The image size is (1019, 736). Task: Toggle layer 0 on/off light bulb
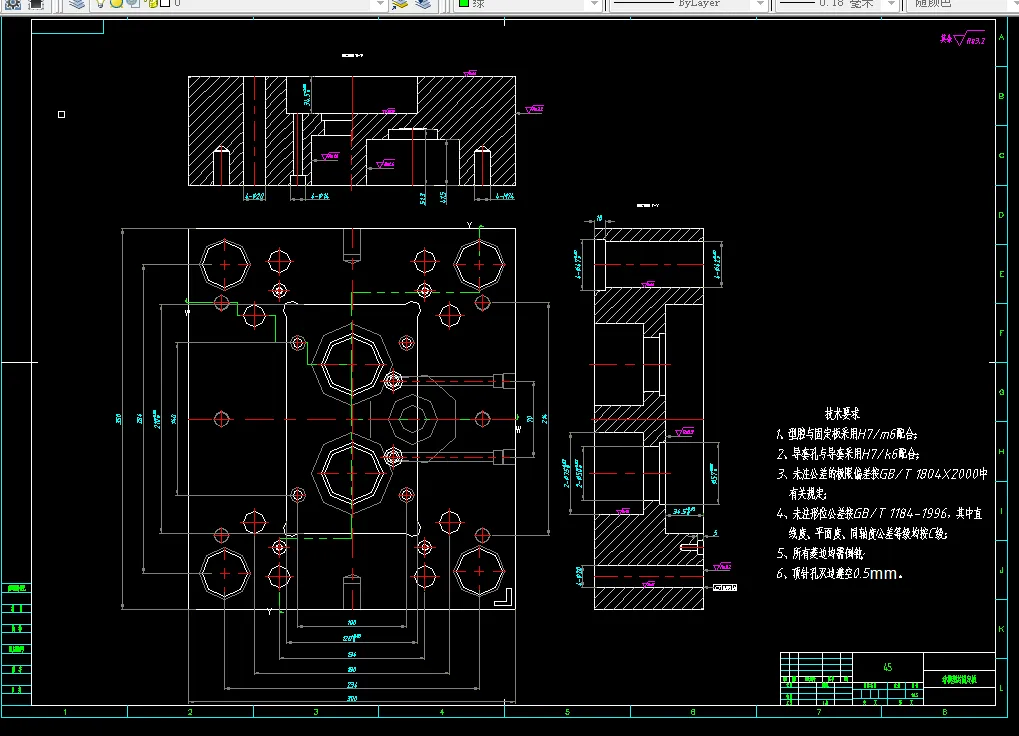coord(99,3)
